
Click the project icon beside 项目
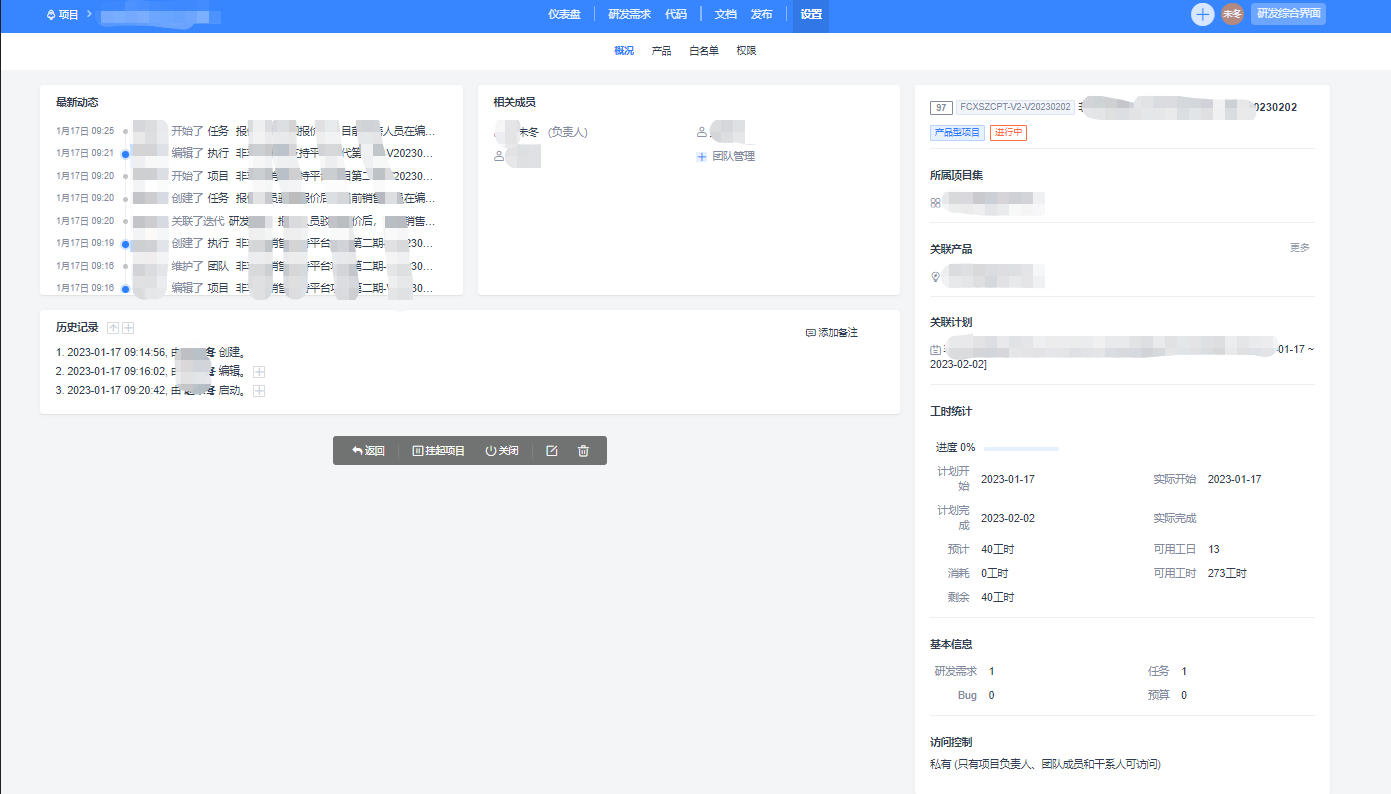pyautogui.click(x=51, y=15)
